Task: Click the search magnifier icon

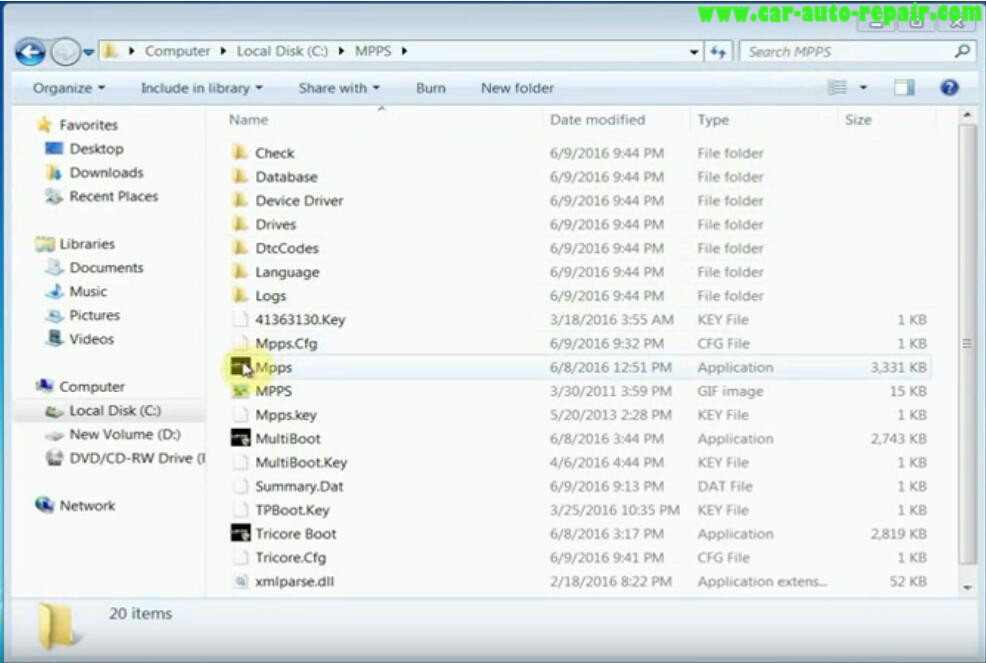Action: coord(962,51)
